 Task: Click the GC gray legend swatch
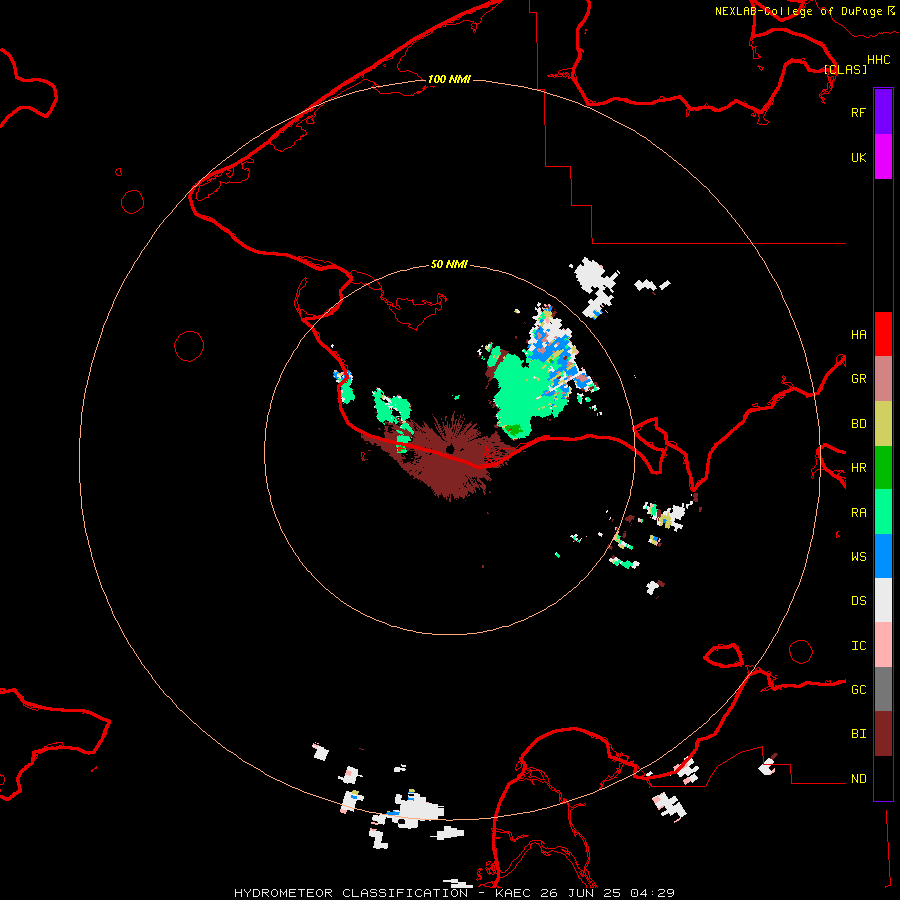[883, 689]
